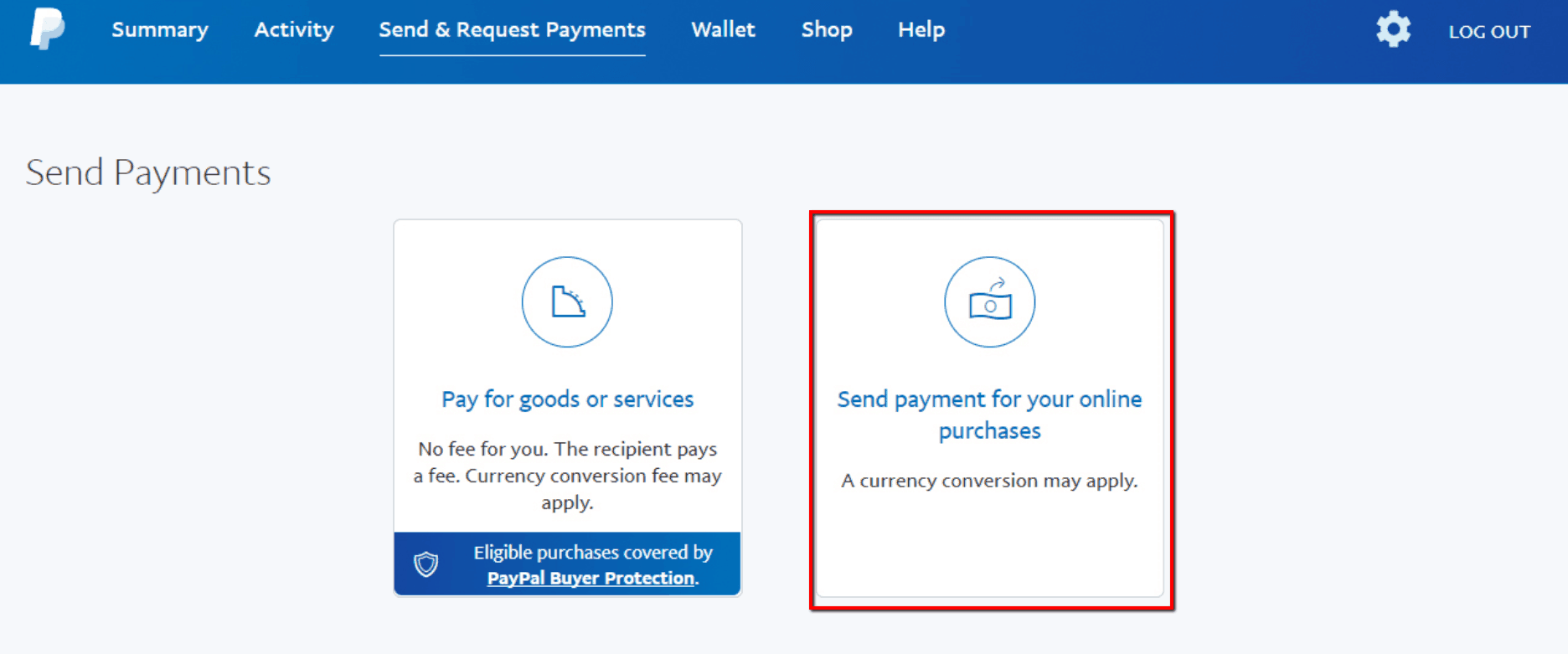This screenshot has height=654, width=1568.
Task: Choose the Pay for goods or services title
Action: [x=567, y=399]
